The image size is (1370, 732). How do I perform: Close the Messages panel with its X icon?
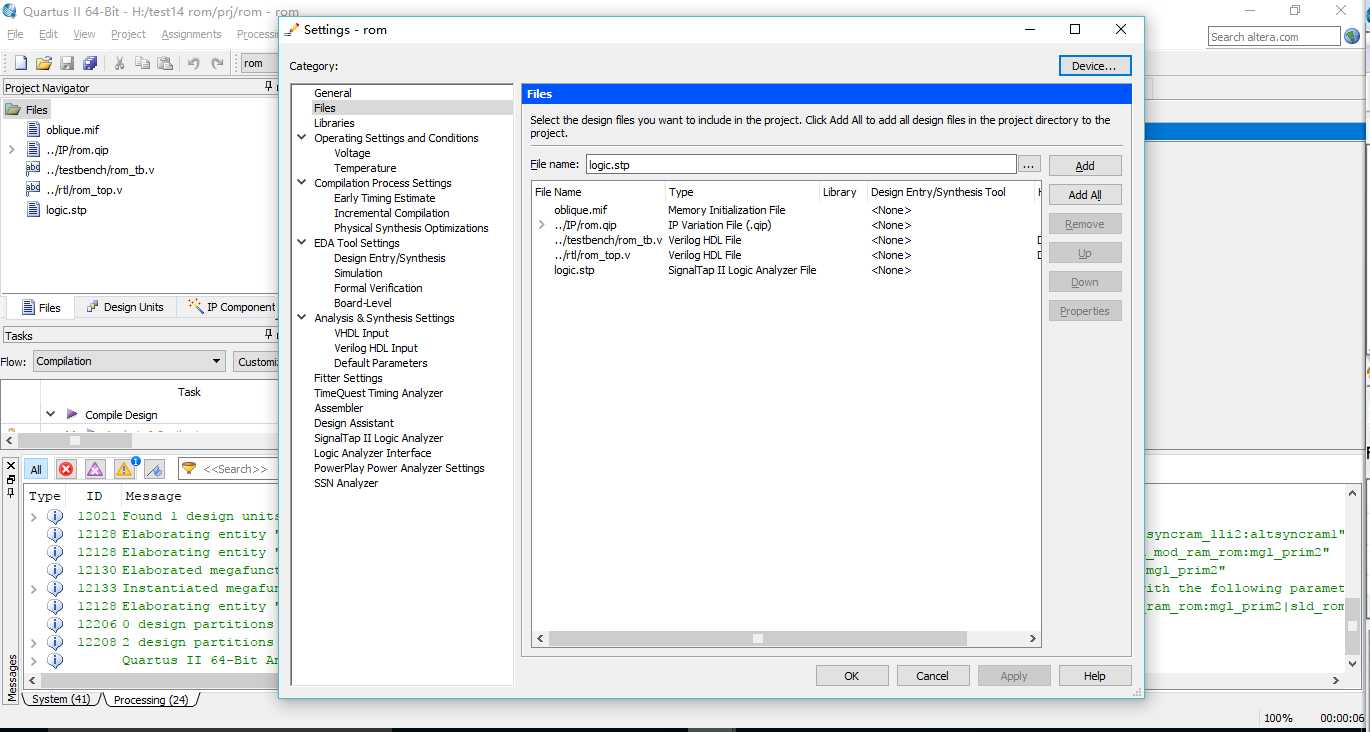click(11, 465)
